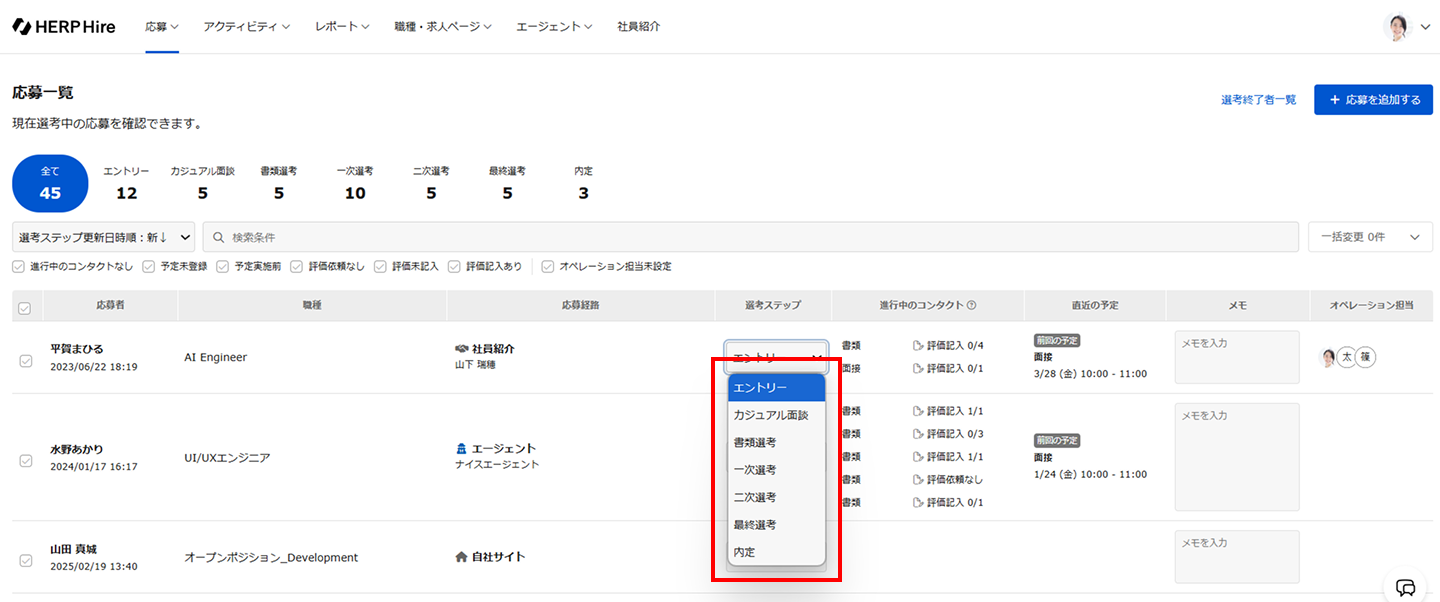Viewport: 1440px width, 602px height.
Task: Open applicant 平賀まひる's details
Action: [x=77, y=349]
